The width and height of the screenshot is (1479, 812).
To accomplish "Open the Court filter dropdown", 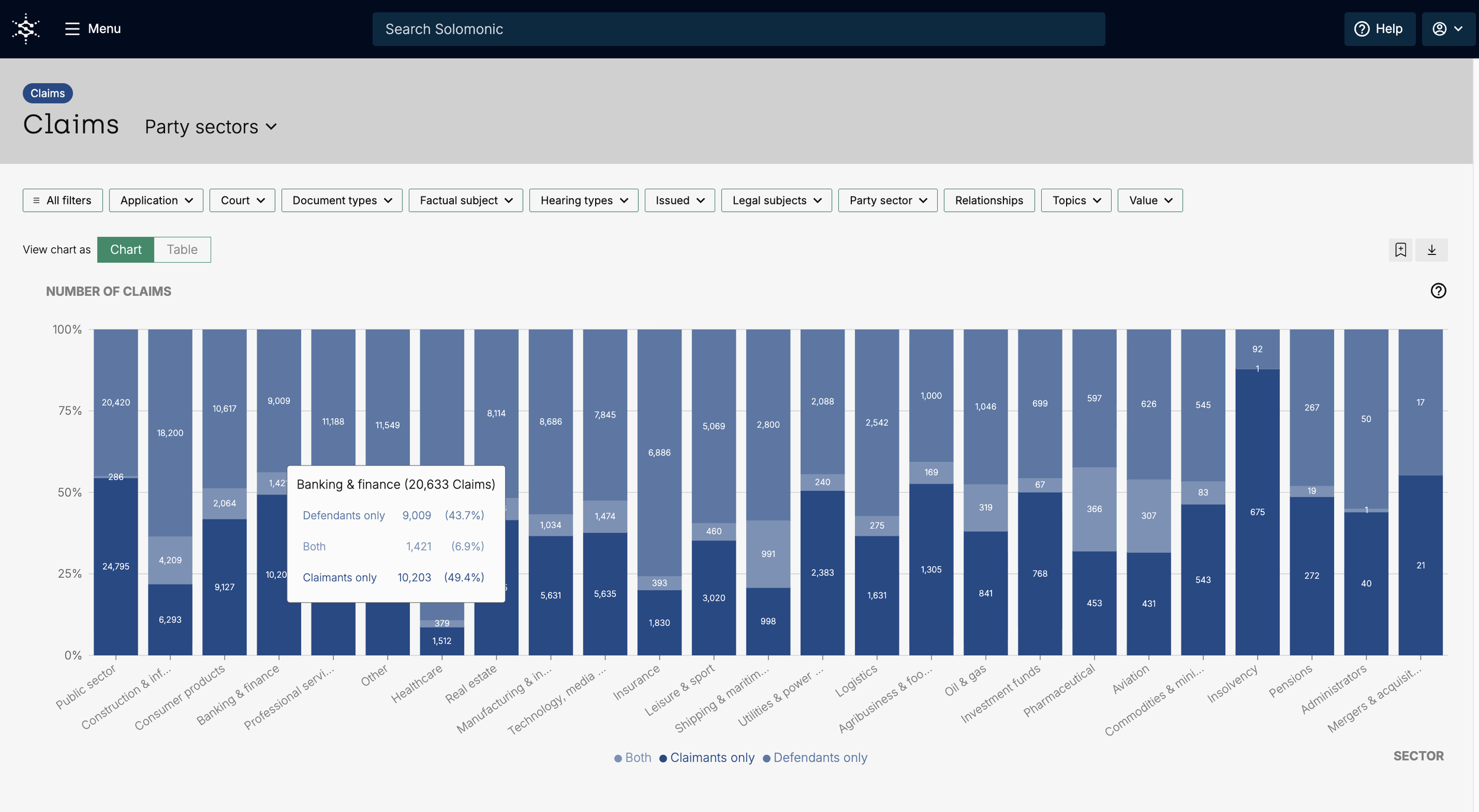I will point(242,200).
